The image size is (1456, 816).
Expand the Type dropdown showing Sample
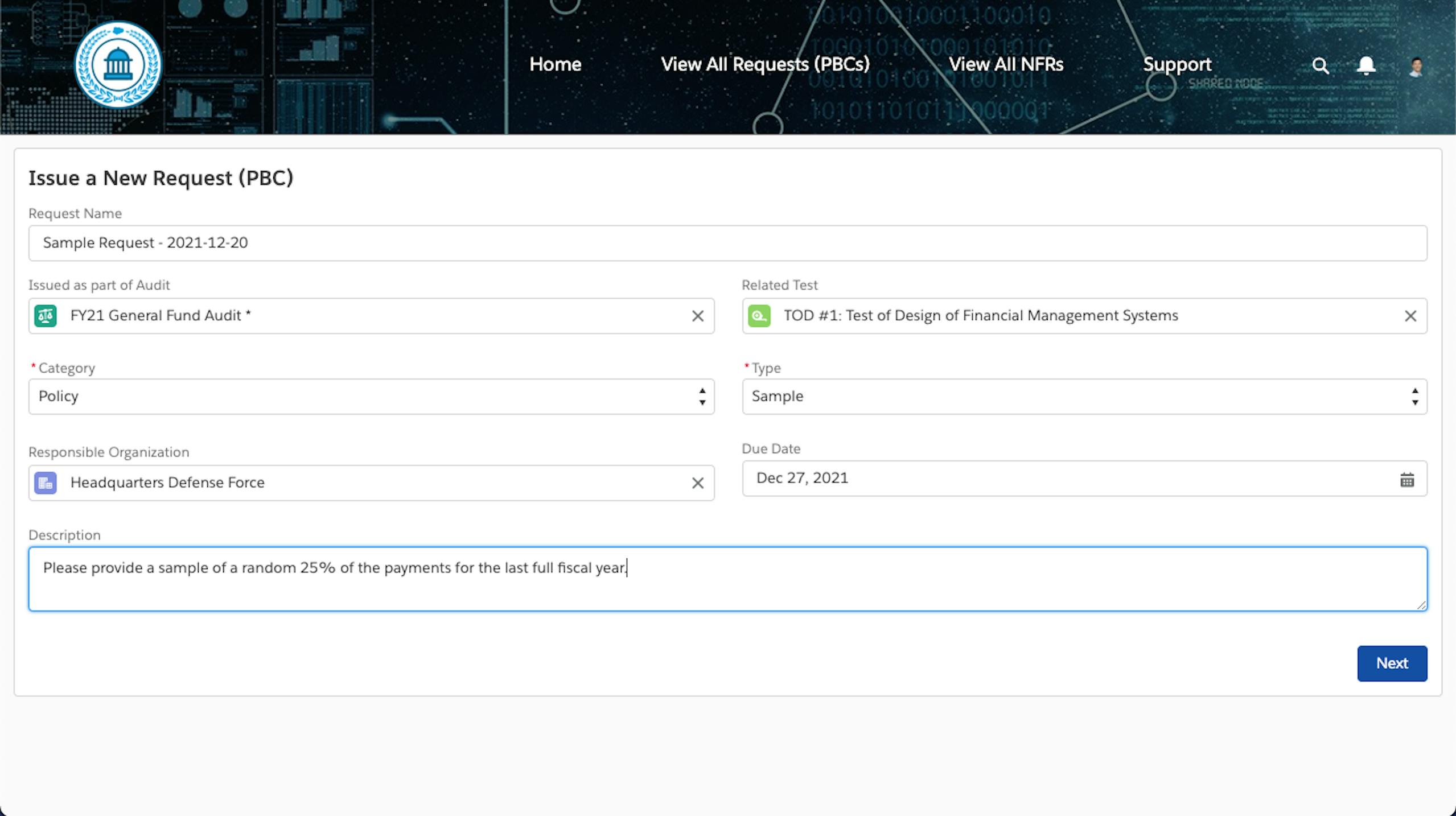click(1084, 397)
